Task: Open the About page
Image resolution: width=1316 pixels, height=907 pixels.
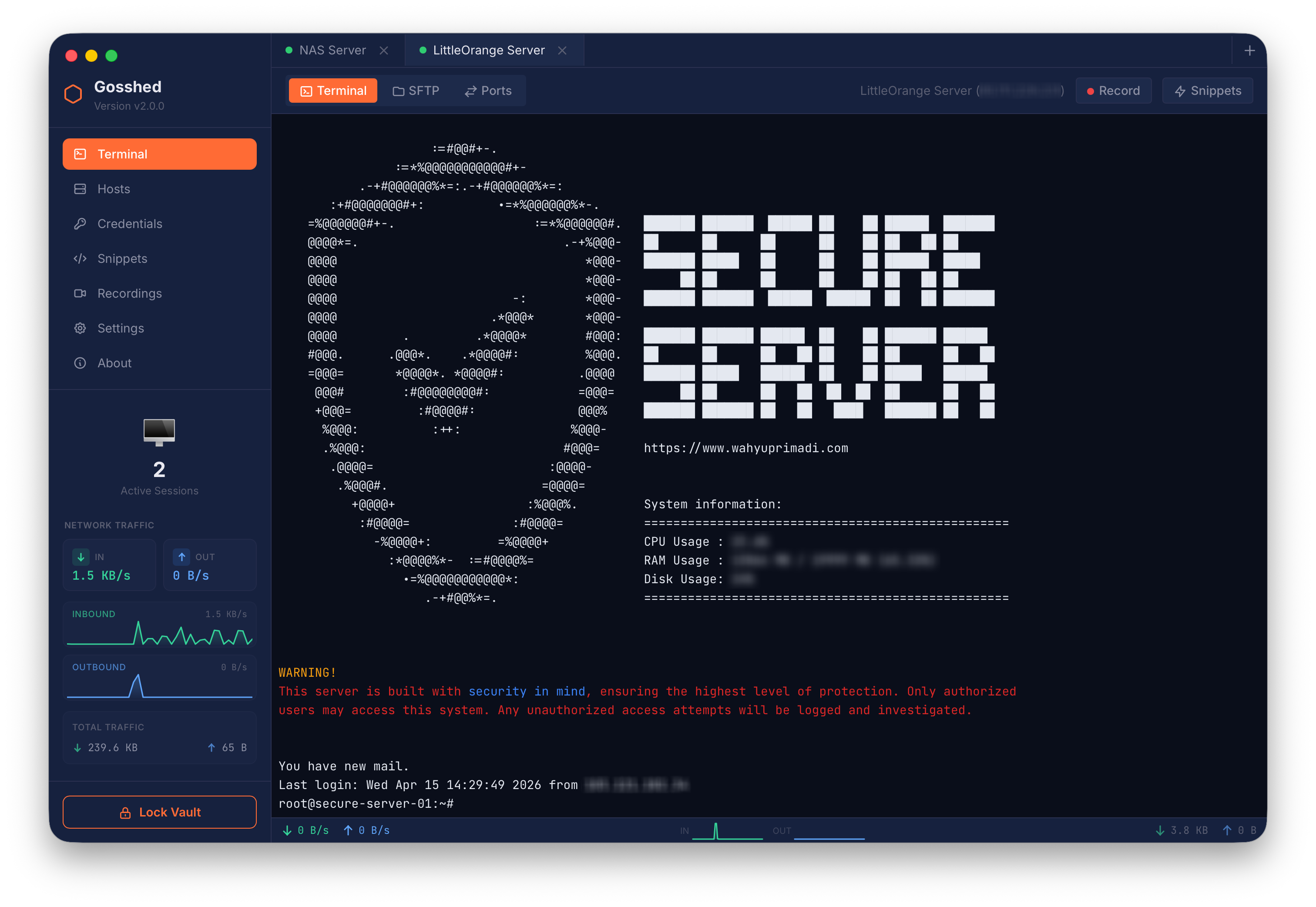Action: click(159, 363)
